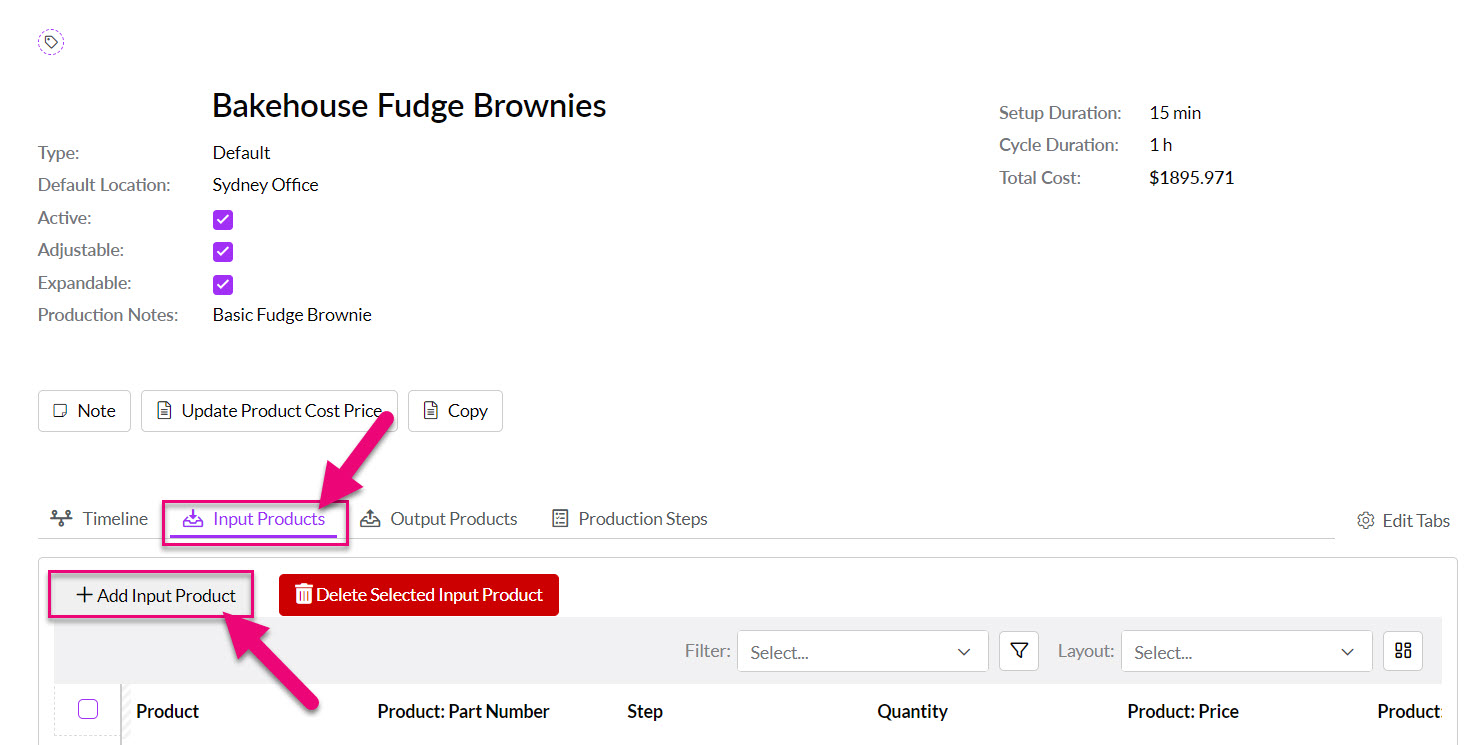The height and width of the screenshot is (745, 1477).
Task: Toggle the Adjustable checkbox
Action: 223,251
